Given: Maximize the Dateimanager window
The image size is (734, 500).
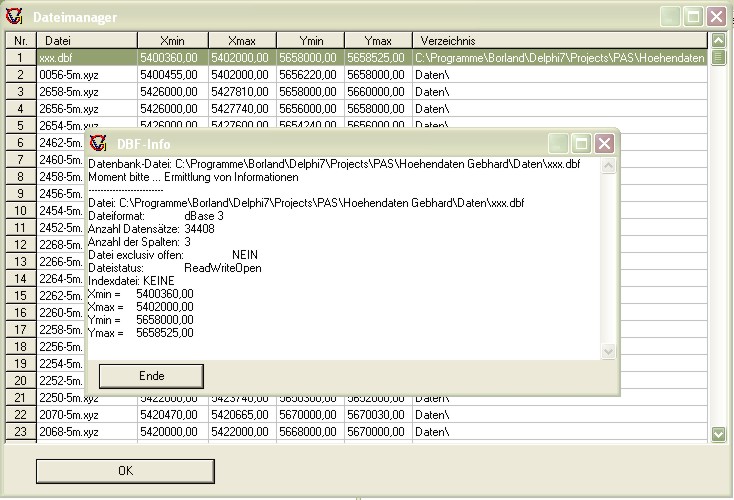Looking at the screenshot, I should coord(693,17).
